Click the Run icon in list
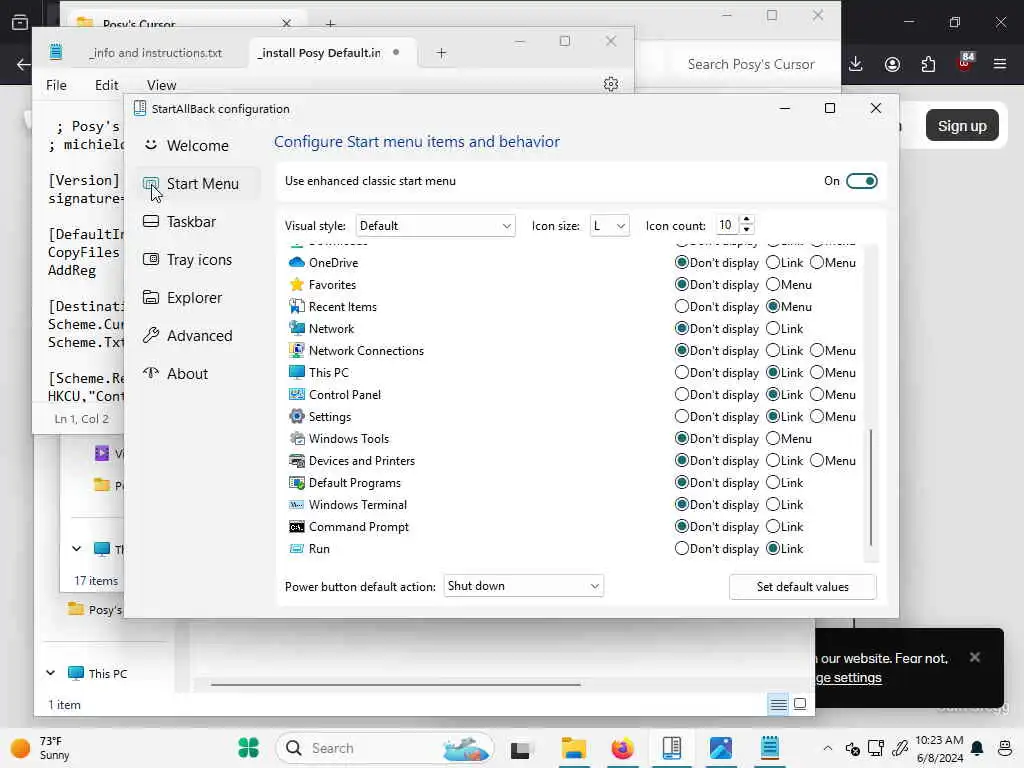Viewport: 1024px width, 768px height. pos(296,549)
